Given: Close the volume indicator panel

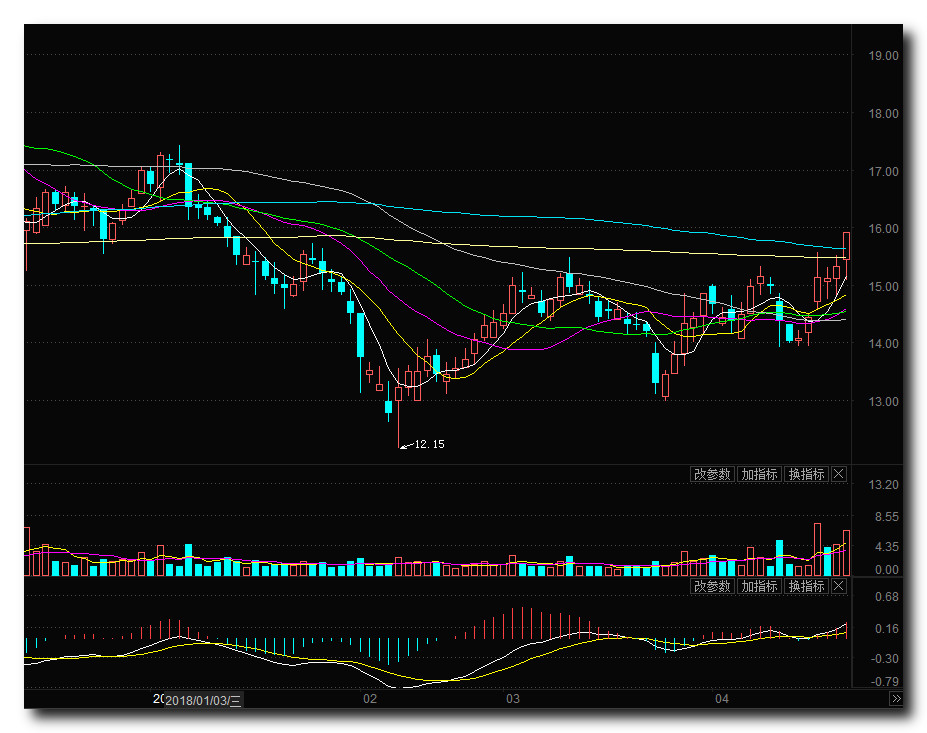Looking at the screenshot, I should (x=839, y=474).
